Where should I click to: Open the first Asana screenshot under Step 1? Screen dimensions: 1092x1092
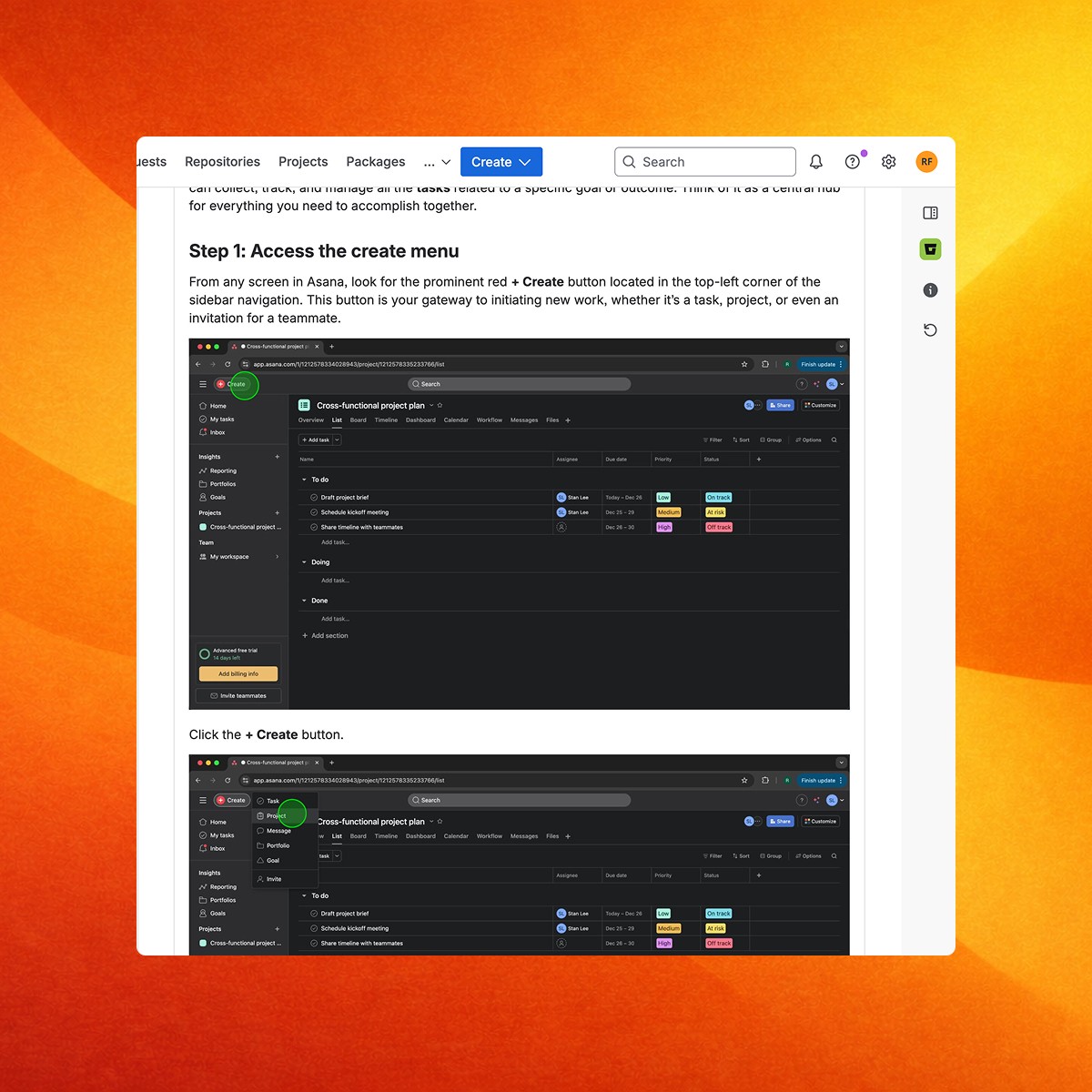pyautogui.click(x=520, y=524)
